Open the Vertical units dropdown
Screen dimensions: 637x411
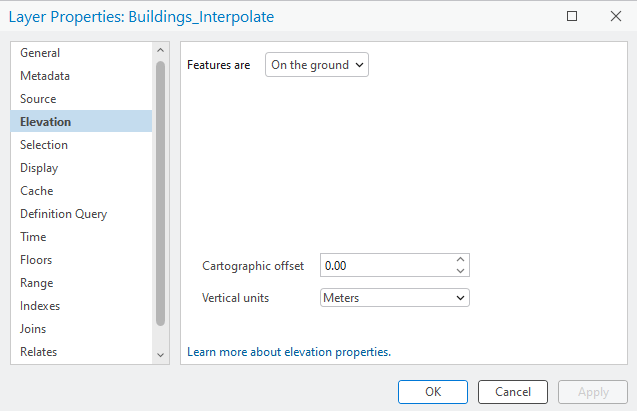click(x=394, y=297)
